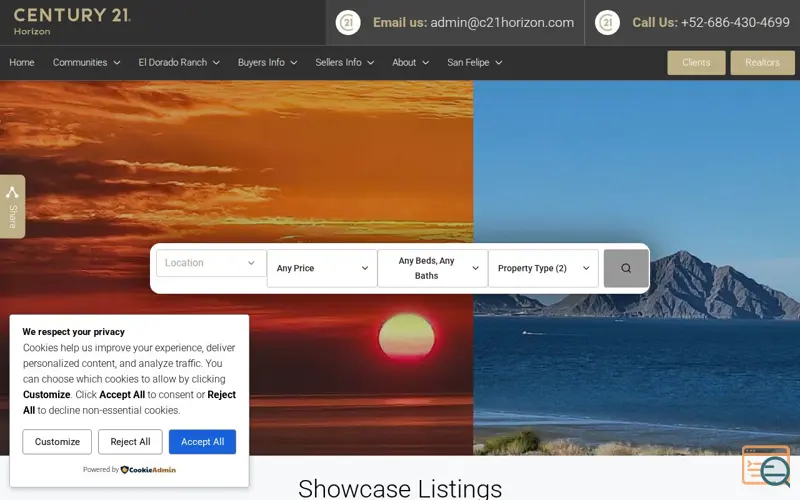Viewport: 800px width, 500px height.
Task: Click the We respect your privacy heading
Action: pyautogui.click(x=73, y=332)
